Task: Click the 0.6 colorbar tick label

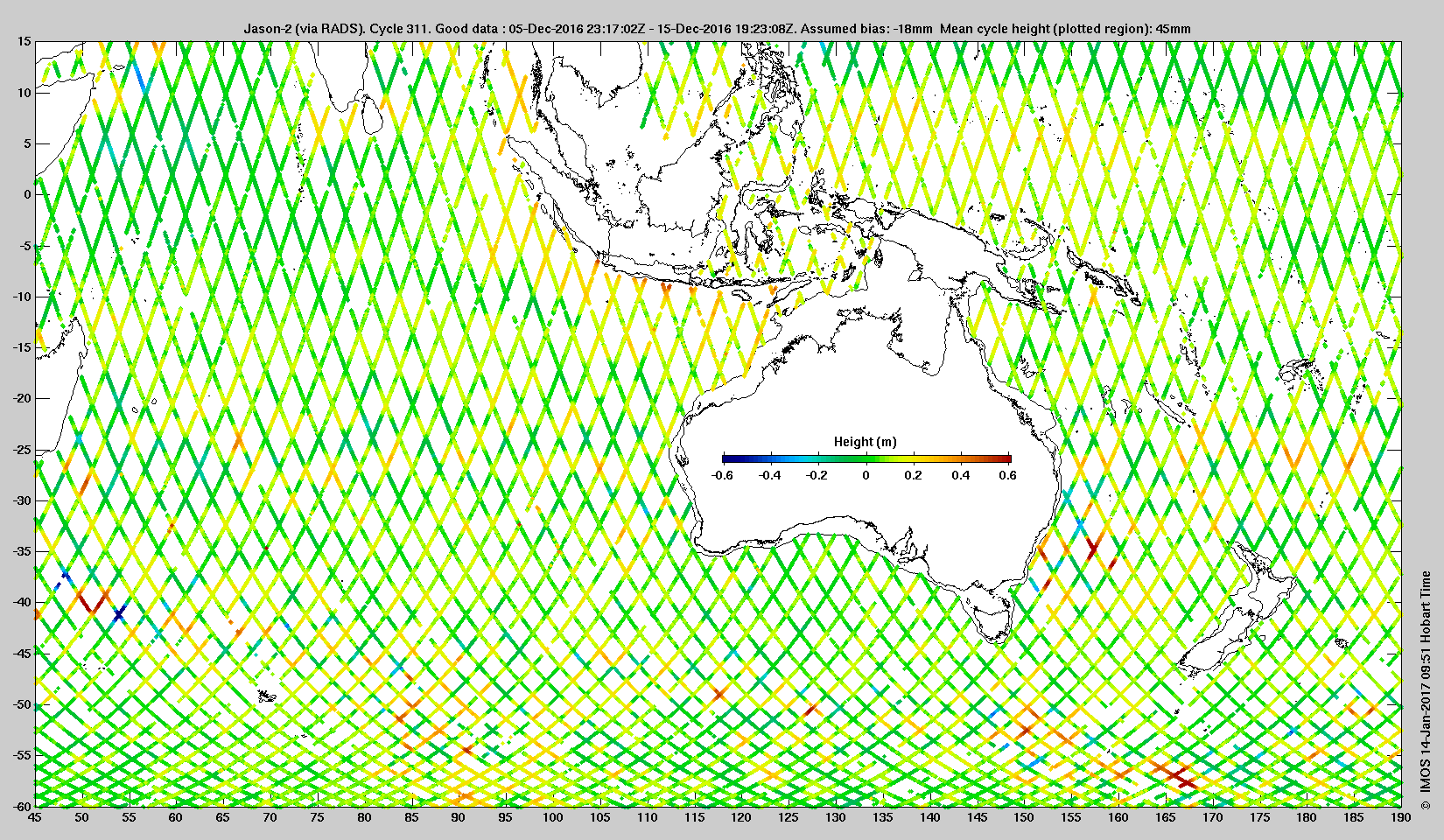Action: 1008,476
